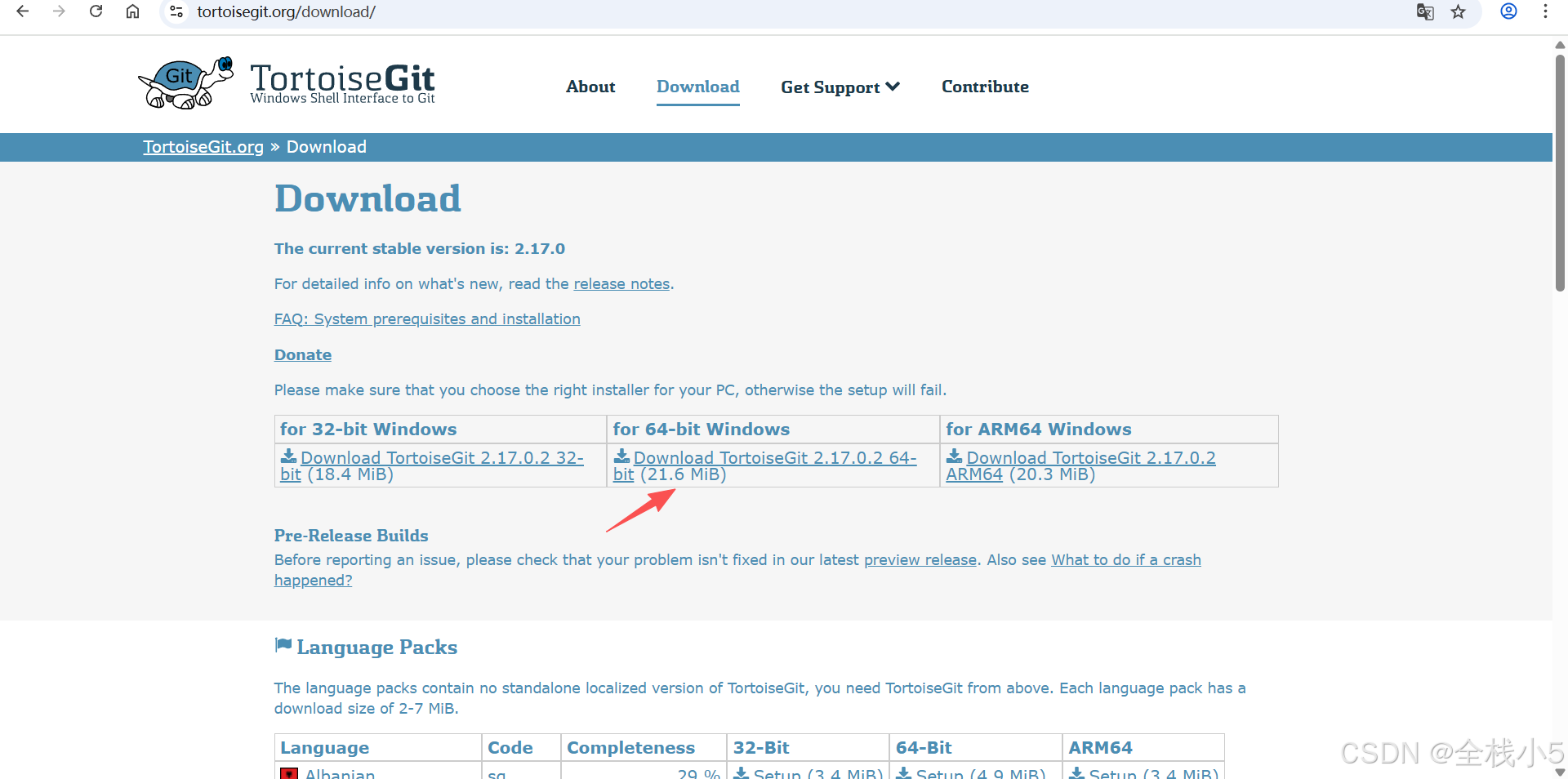Click the TortoiseGit turtle logo
This screenshot has height=779, width=1568.
click(x=186, y=82)
